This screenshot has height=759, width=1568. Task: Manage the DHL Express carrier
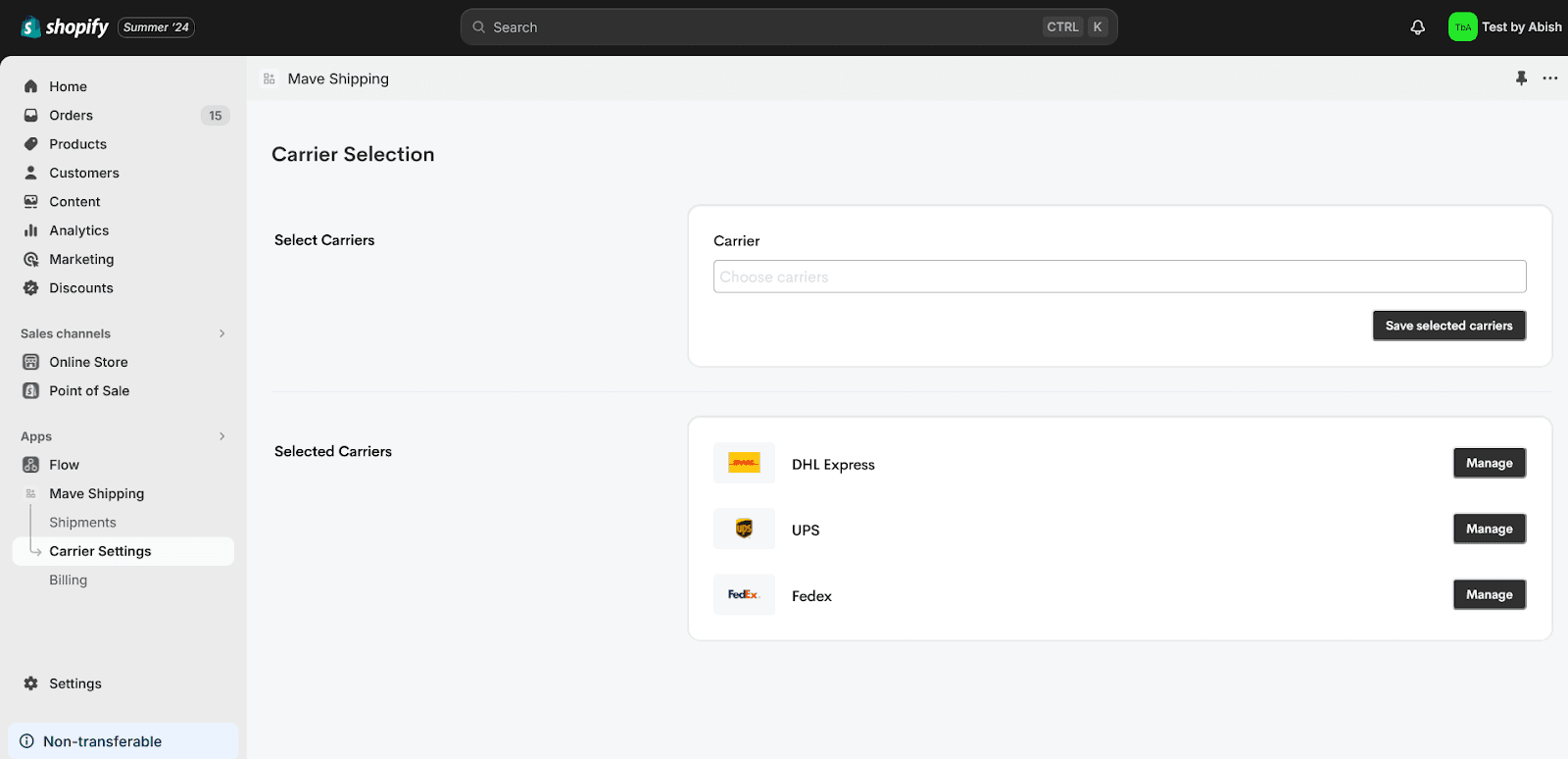1490,463
